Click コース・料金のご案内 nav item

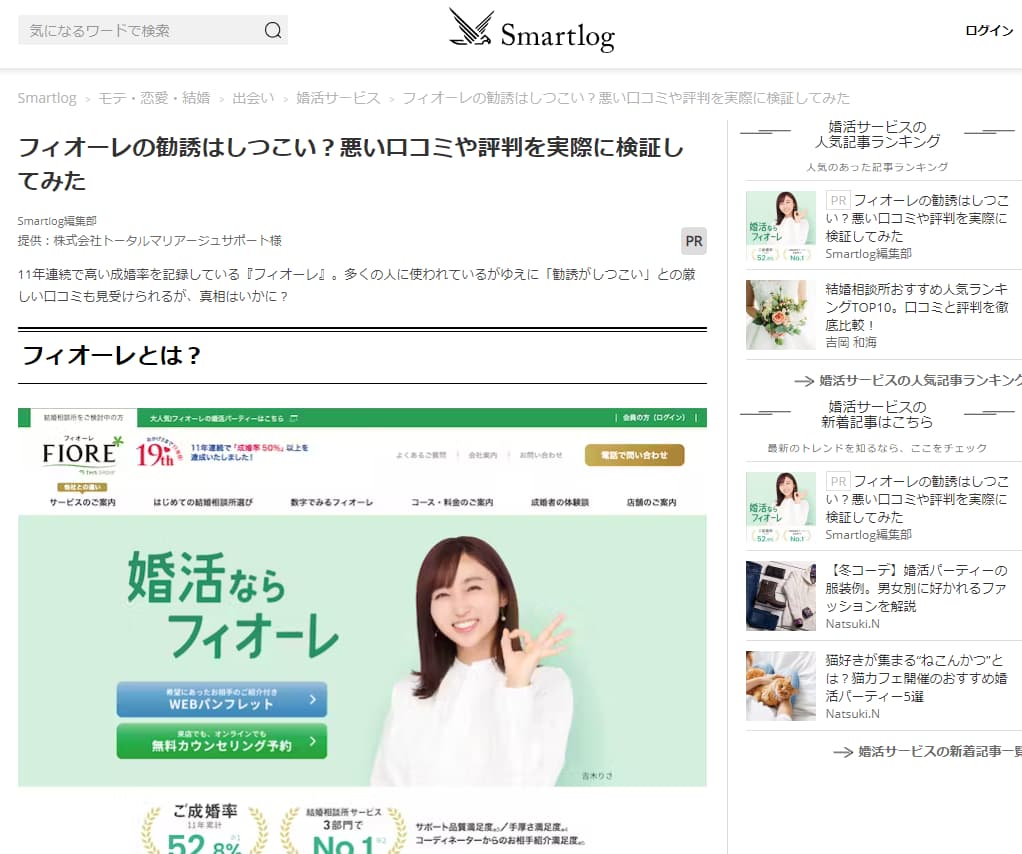coord(452,502)
